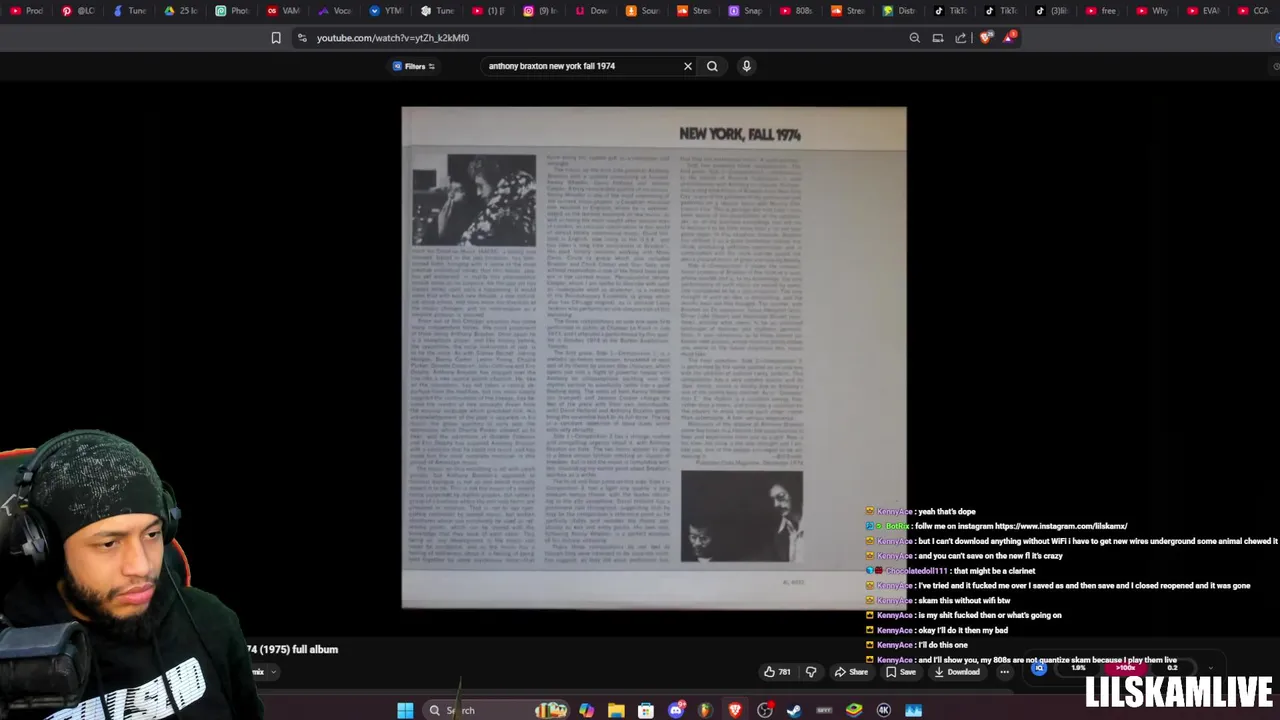The image size is (1280, 720).
Task: Click the Share button below the video
Action: 851,672
